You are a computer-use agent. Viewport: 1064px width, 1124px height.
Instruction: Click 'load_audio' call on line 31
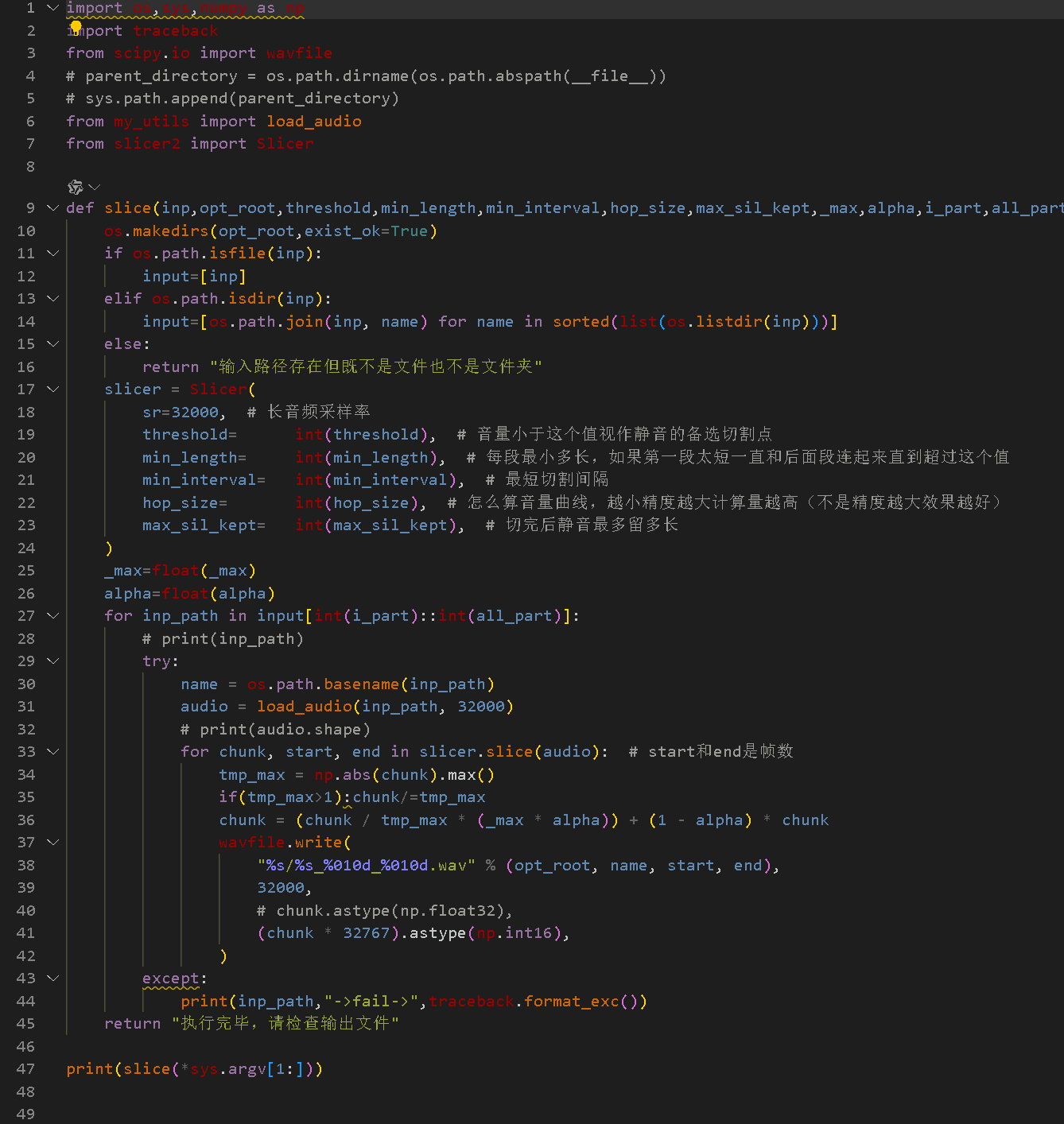pos(305,706)
